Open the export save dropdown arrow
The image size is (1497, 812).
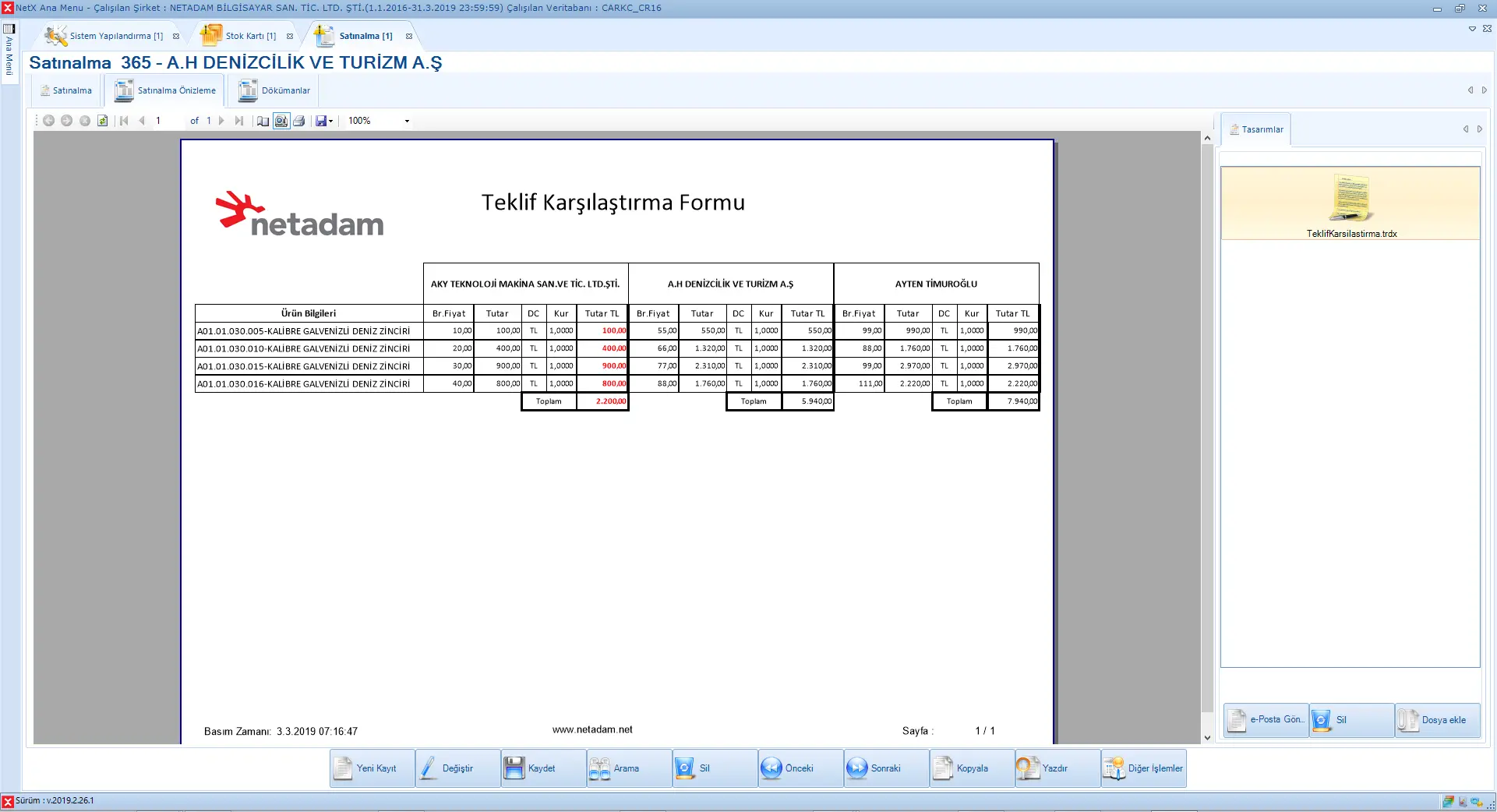click(331, 121)
